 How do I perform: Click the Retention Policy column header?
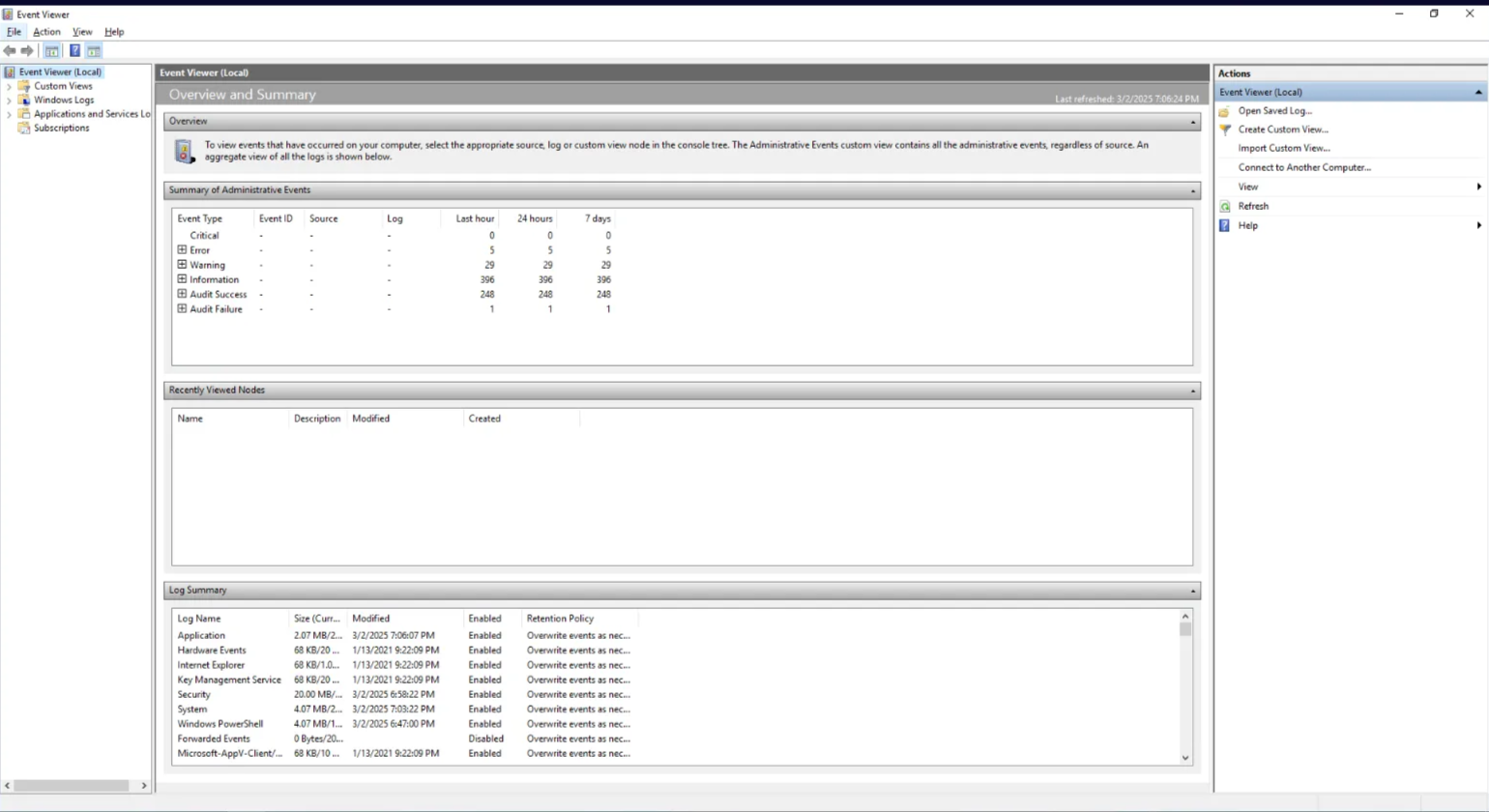tap(579, 619)
